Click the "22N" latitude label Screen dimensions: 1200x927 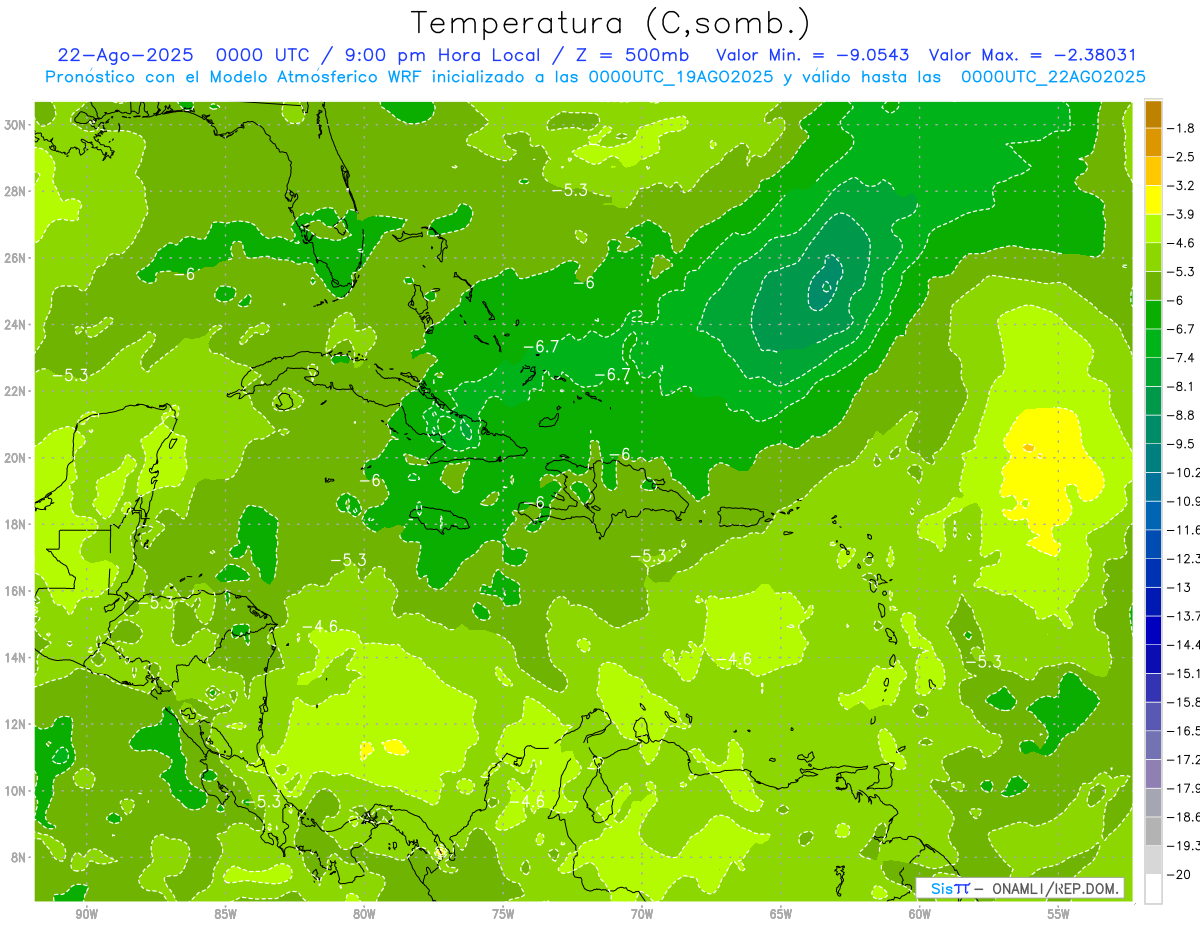[15, 391]
